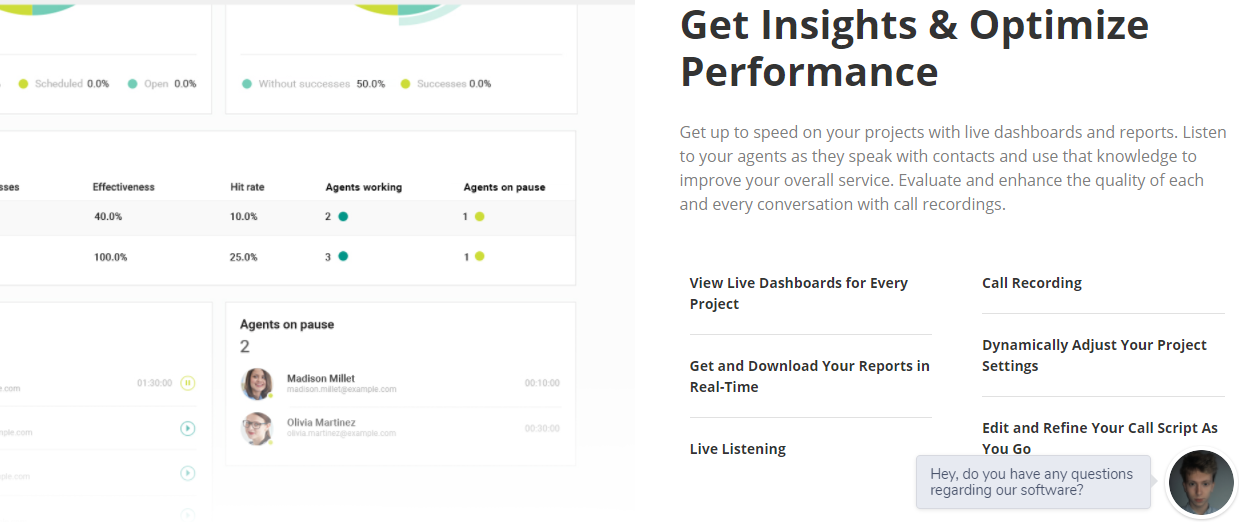Image resolution: width=1253 pixels, height=522 pixels.
Task: Open the chat message bubble about software questions
Action: click(x=1032, y=482)
